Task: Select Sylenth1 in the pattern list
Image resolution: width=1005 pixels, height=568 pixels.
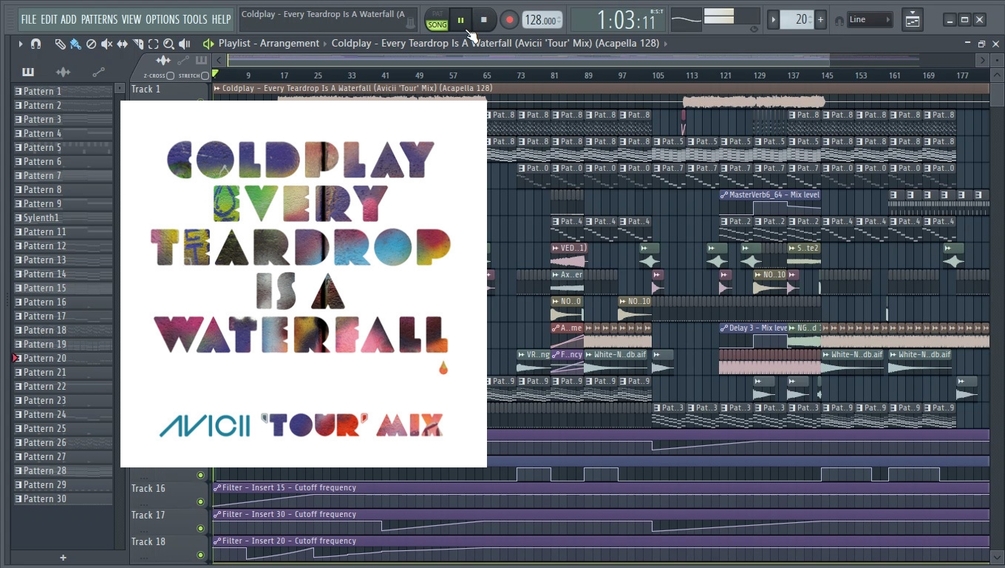Action: (62, 218)
